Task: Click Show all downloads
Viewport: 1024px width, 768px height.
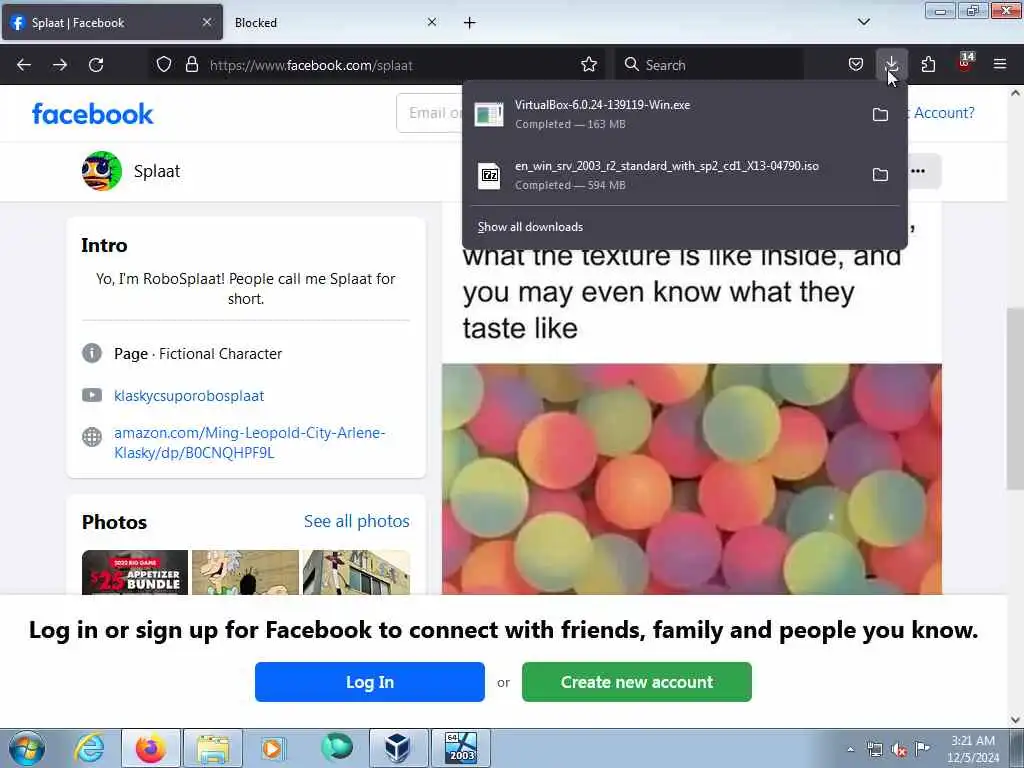Action: click(x=530, y=227)
